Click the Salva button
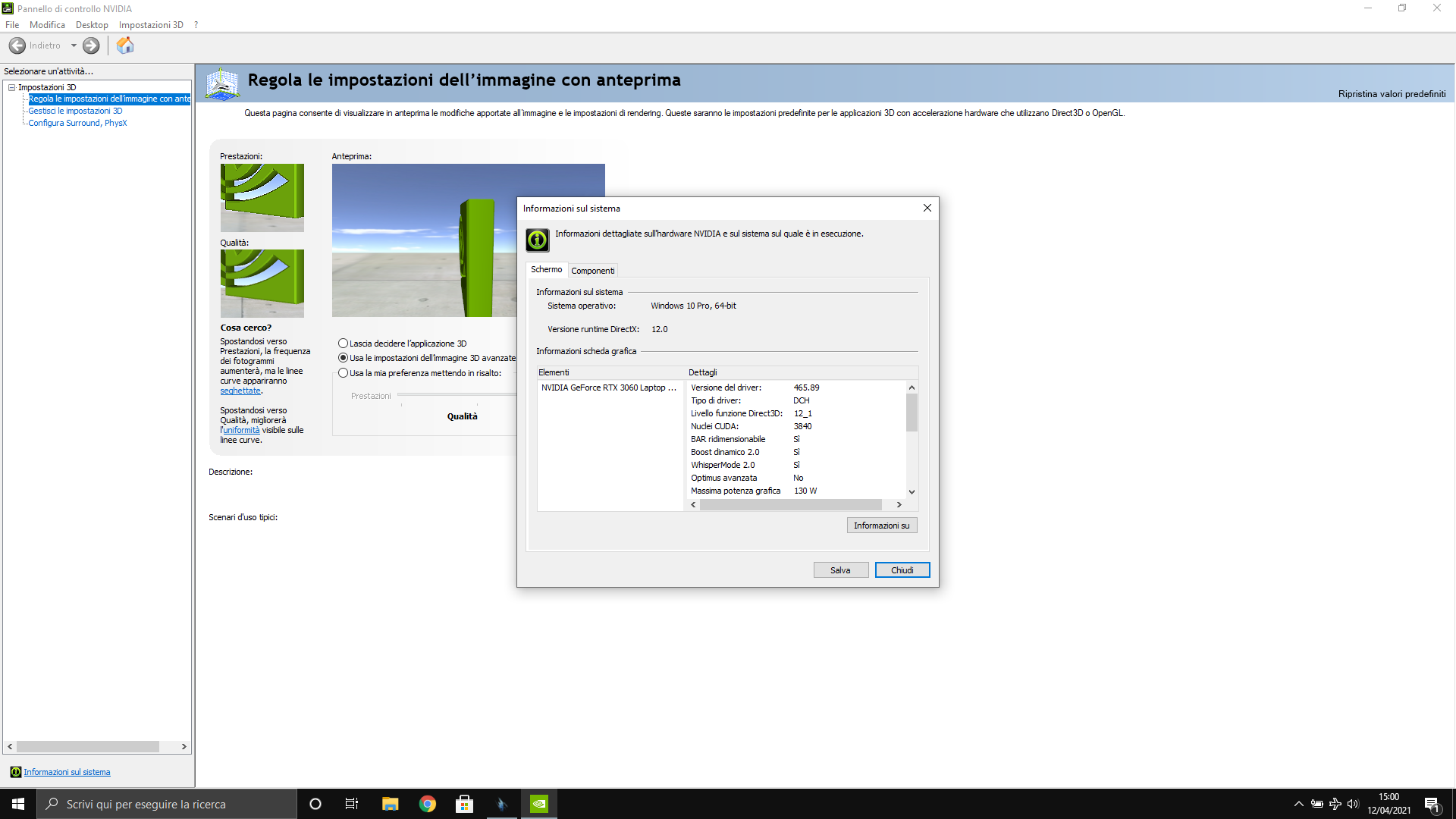1456x819 pixels. 840,570
